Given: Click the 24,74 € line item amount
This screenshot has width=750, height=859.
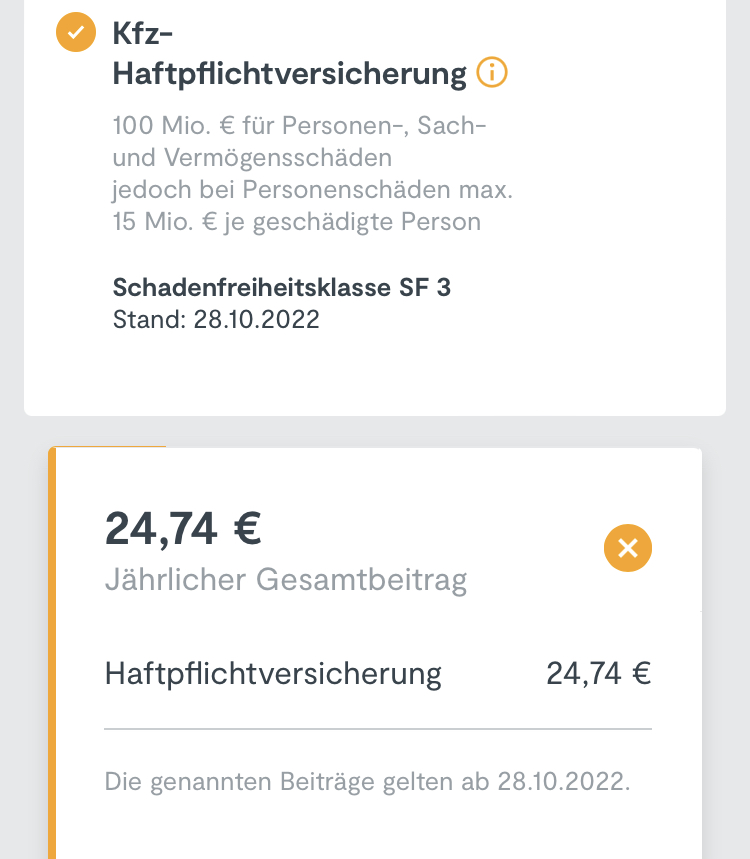Looking at the screenshot, I should click(598, 673).
